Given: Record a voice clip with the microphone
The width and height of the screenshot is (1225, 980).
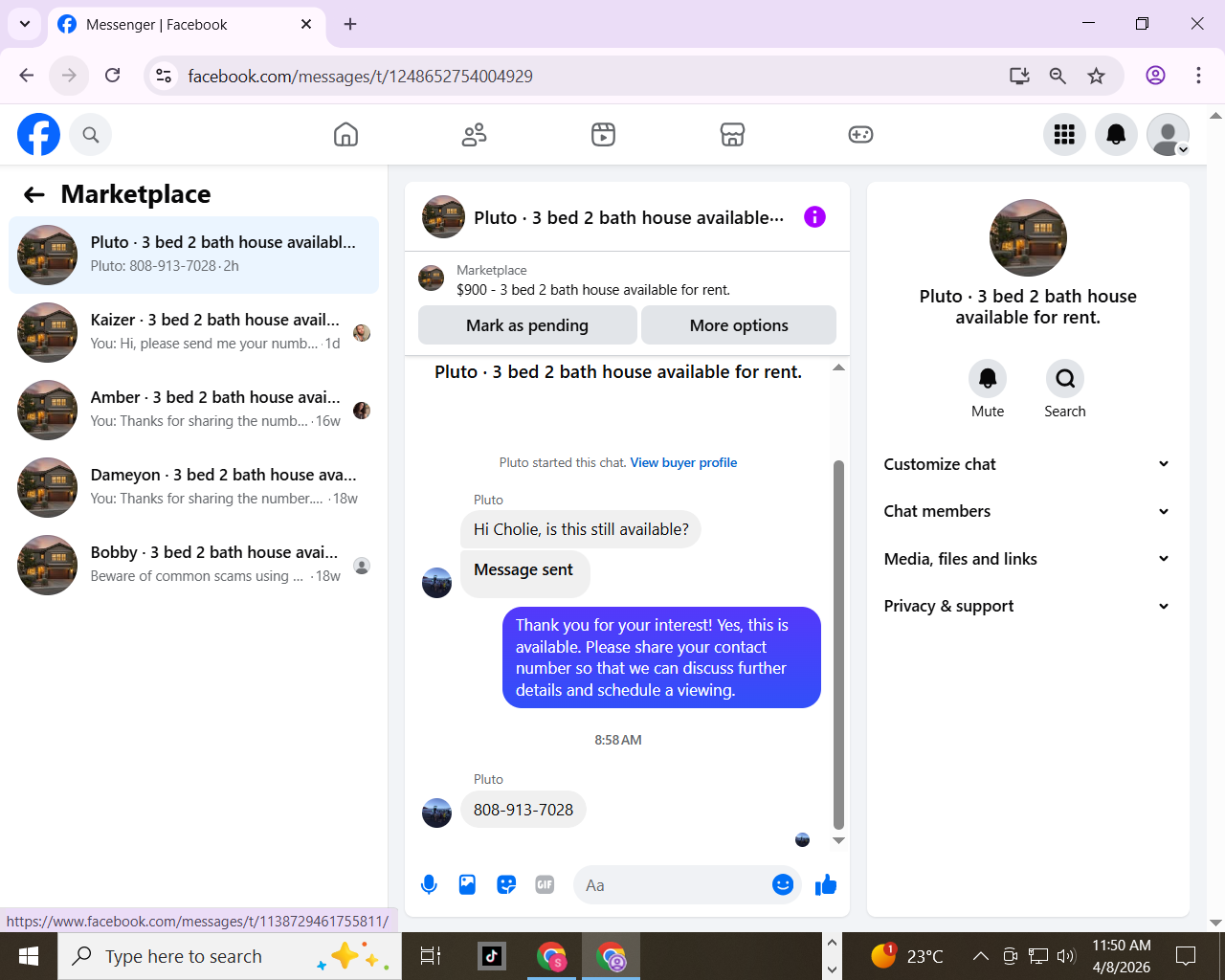Looking at the screenshot, I should tap(430, 885).
